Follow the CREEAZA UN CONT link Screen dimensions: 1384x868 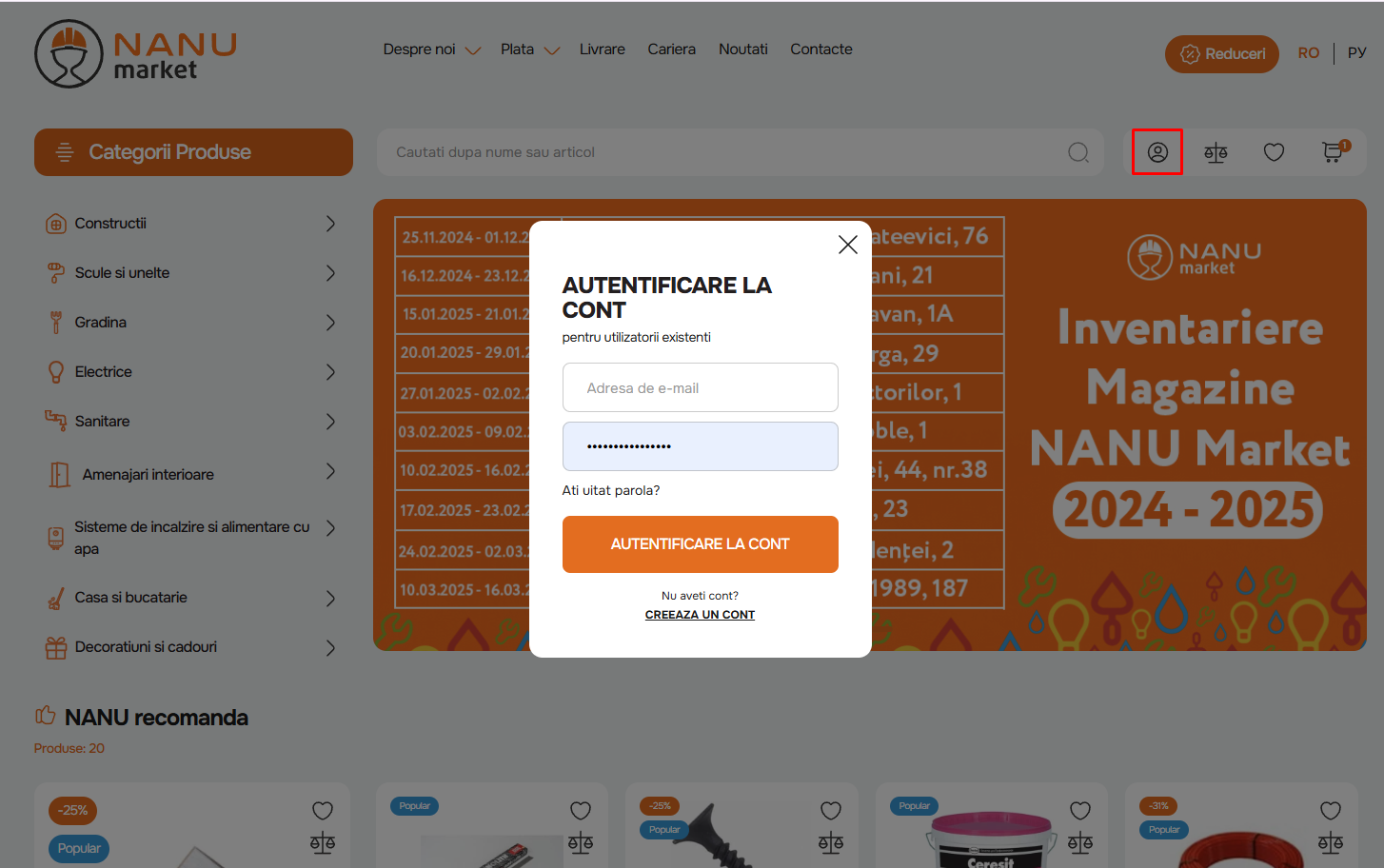click(701, 615)
